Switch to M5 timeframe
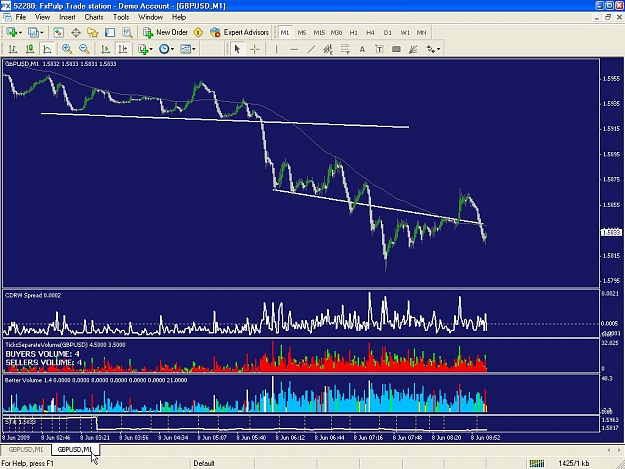This screenshot has width=625, height=469. click(x=302, y=33)
